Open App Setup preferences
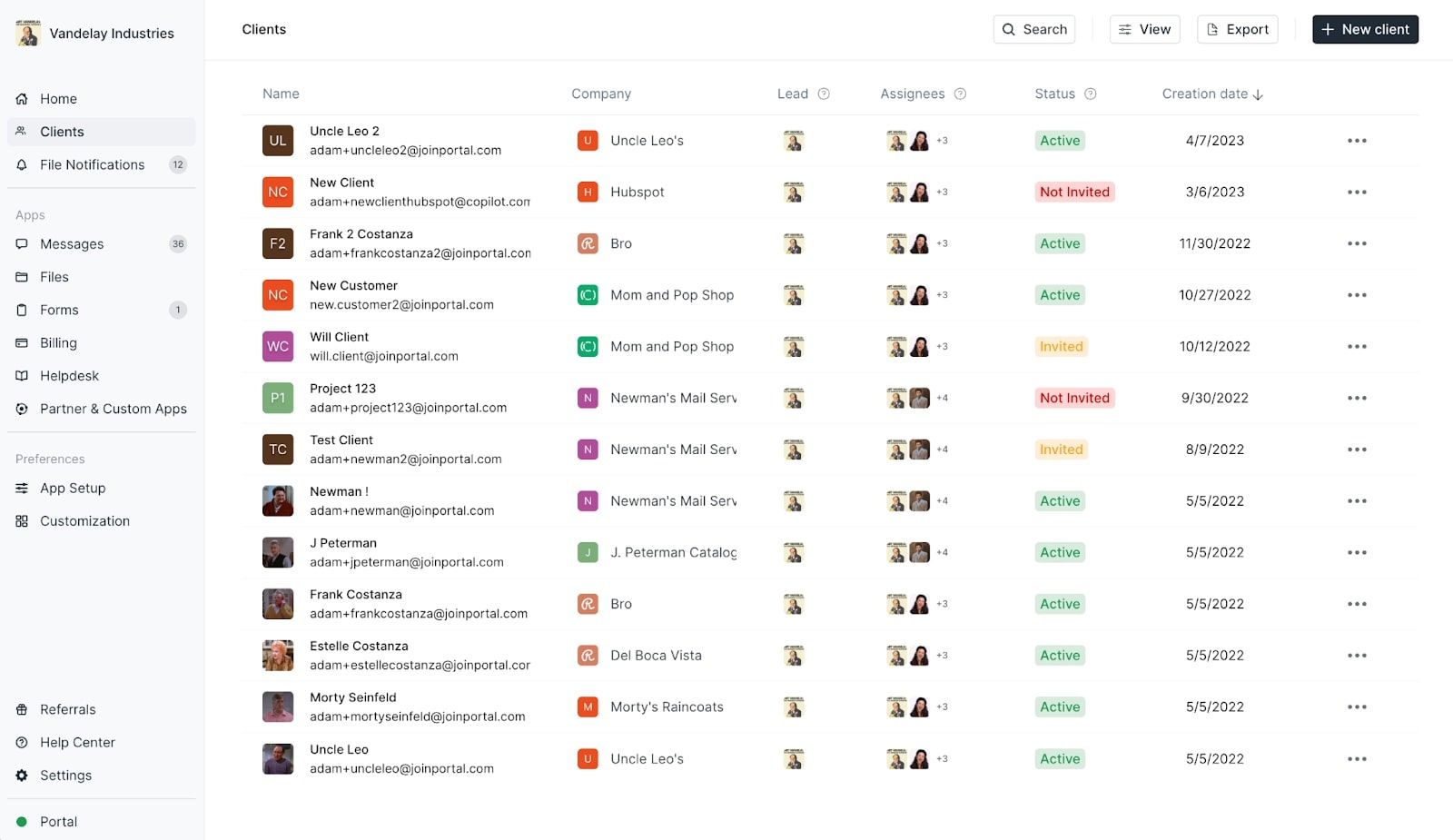The width and height of the screenshot is (1453, 840). point(71,488)
